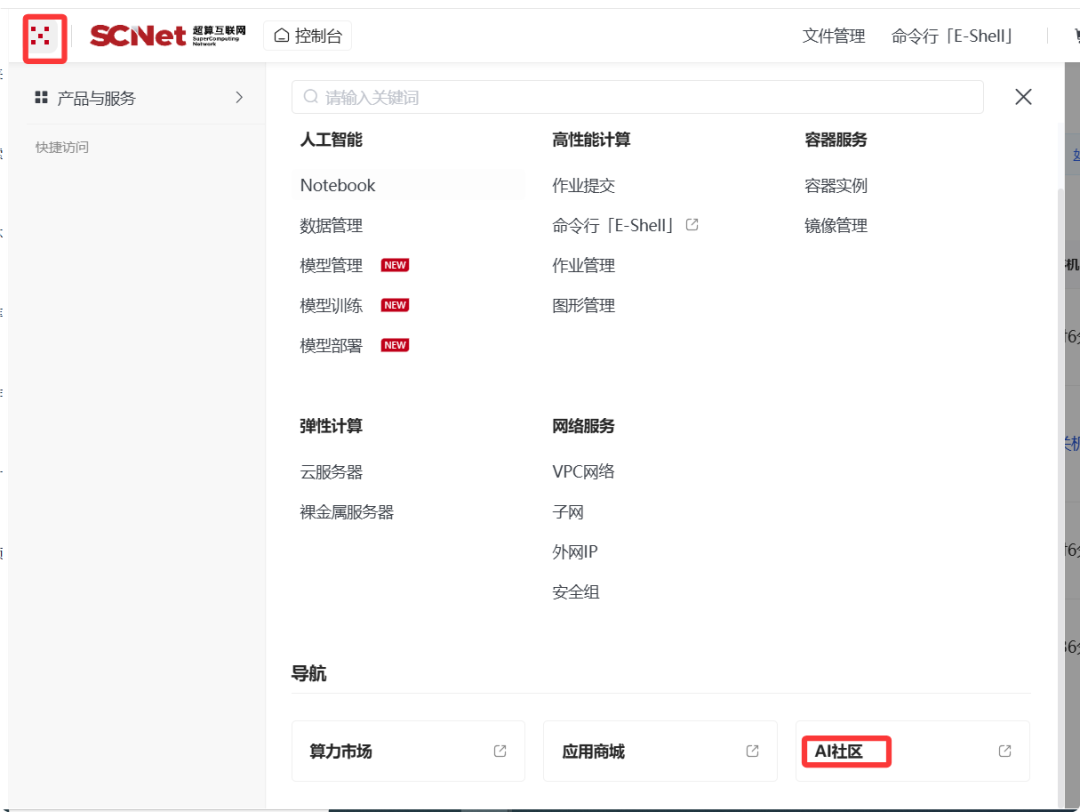Open 安全组 service
1080x812 pixels.
576,592
